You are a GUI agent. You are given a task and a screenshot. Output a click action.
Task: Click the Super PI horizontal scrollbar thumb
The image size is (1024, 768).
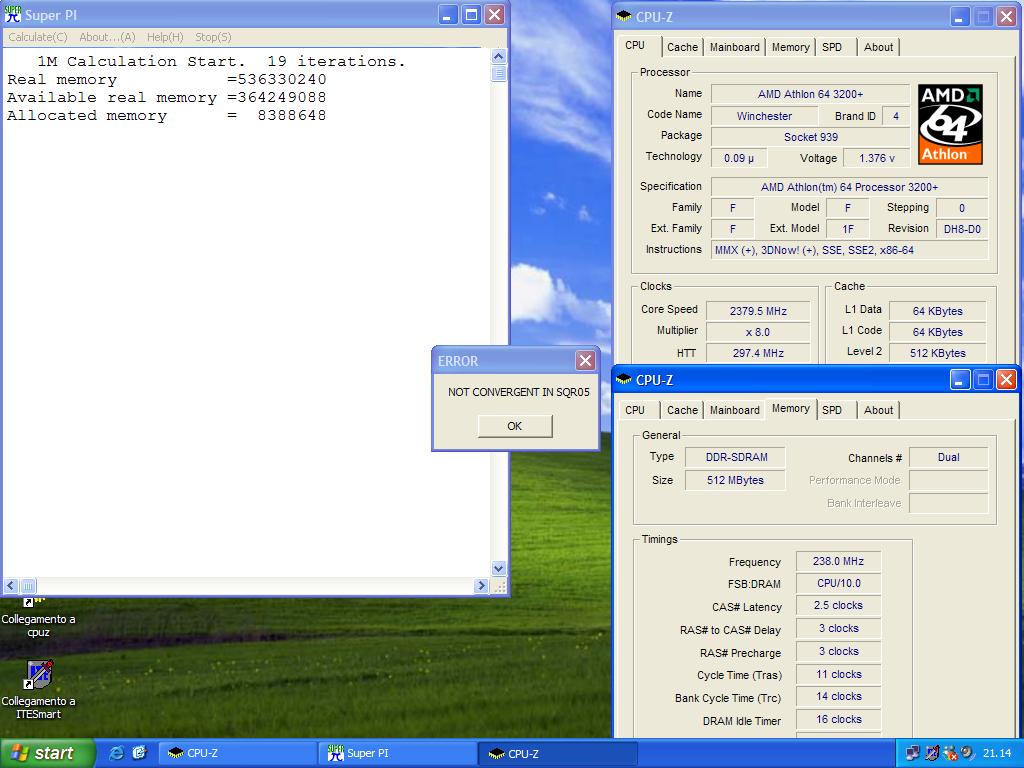click(x=28, y=585)
